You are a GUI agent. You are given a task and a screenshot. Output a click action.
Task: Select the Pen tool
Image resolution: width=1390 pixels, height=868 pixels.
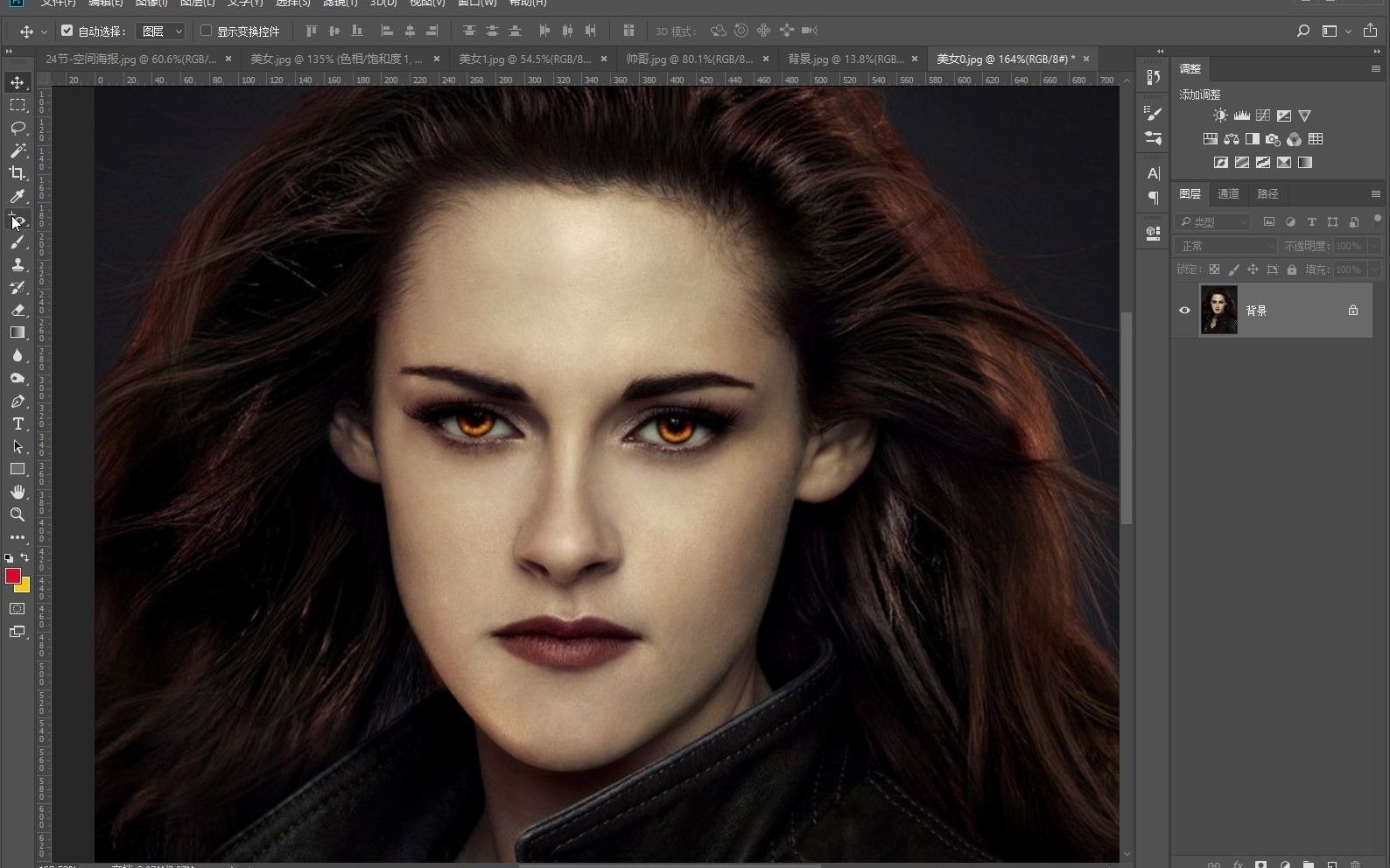point(18,401)
